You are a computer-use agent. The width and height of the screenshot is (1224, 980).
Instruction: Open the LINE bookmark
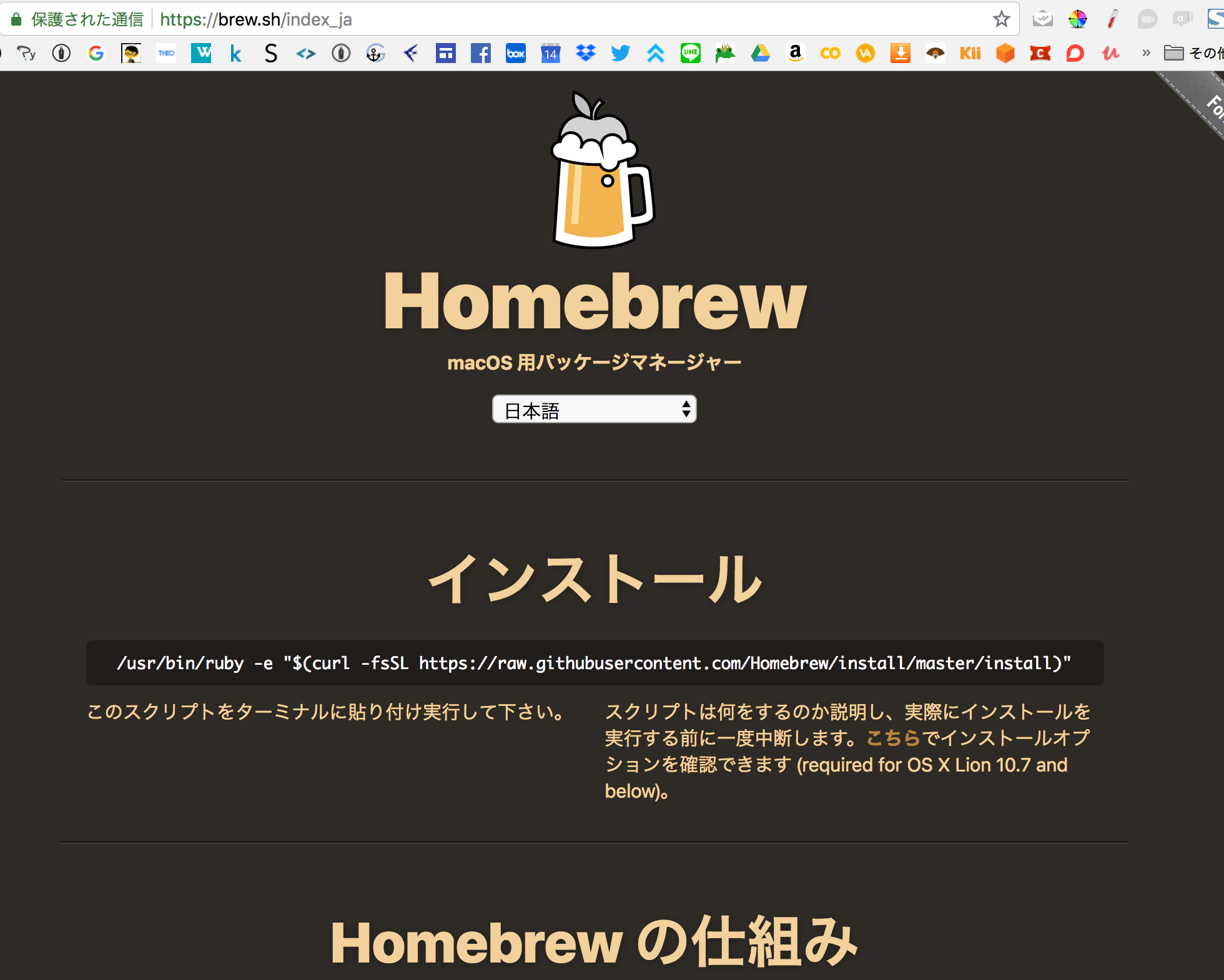click(x=690, y=54)
